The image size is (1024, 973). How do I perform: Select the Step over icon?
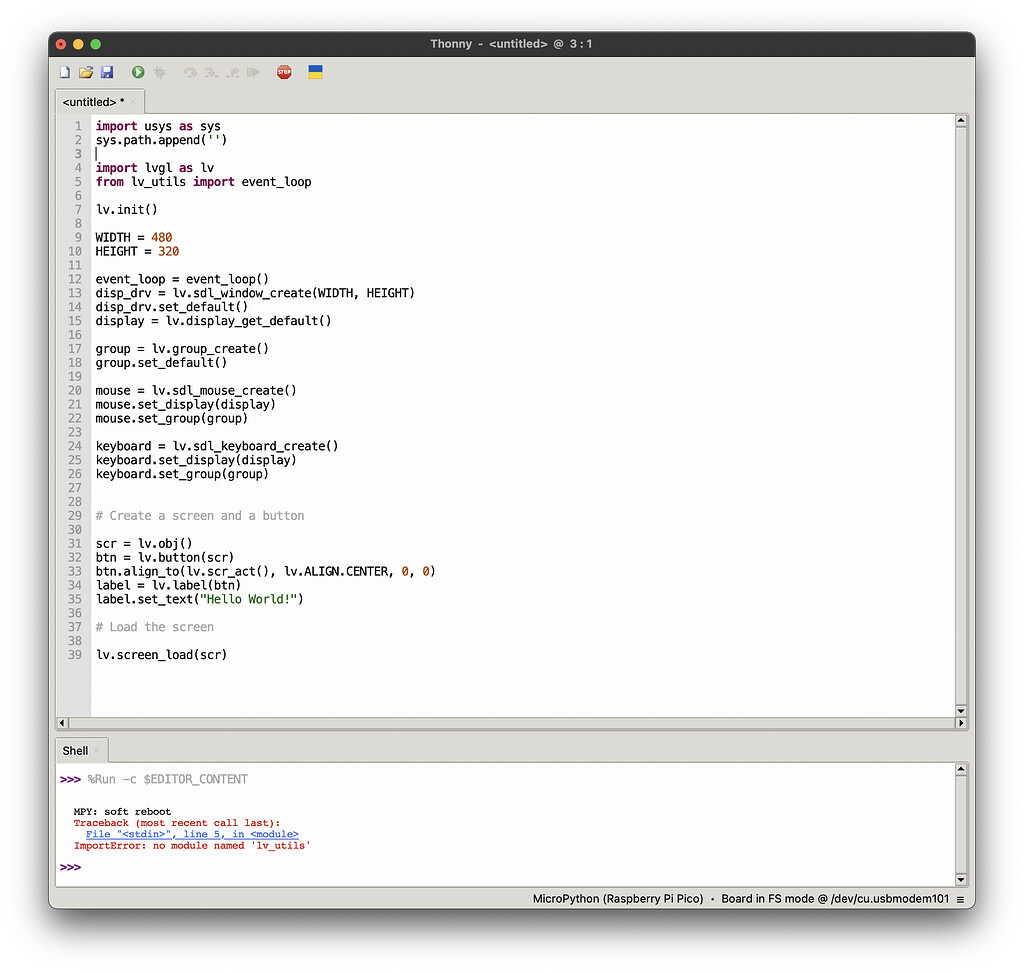point(189,72)
